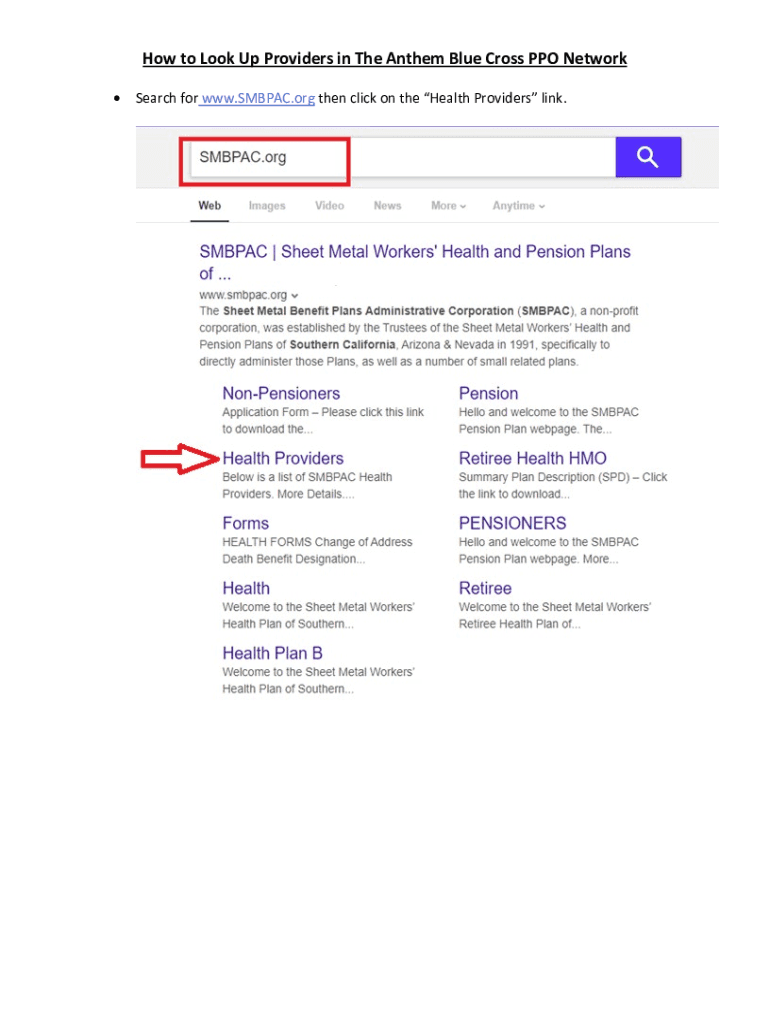The width and height of the screenshot is (770, 1024).
Task: Open the Retiree Health HMO link
Action: (x=532, y=459)
